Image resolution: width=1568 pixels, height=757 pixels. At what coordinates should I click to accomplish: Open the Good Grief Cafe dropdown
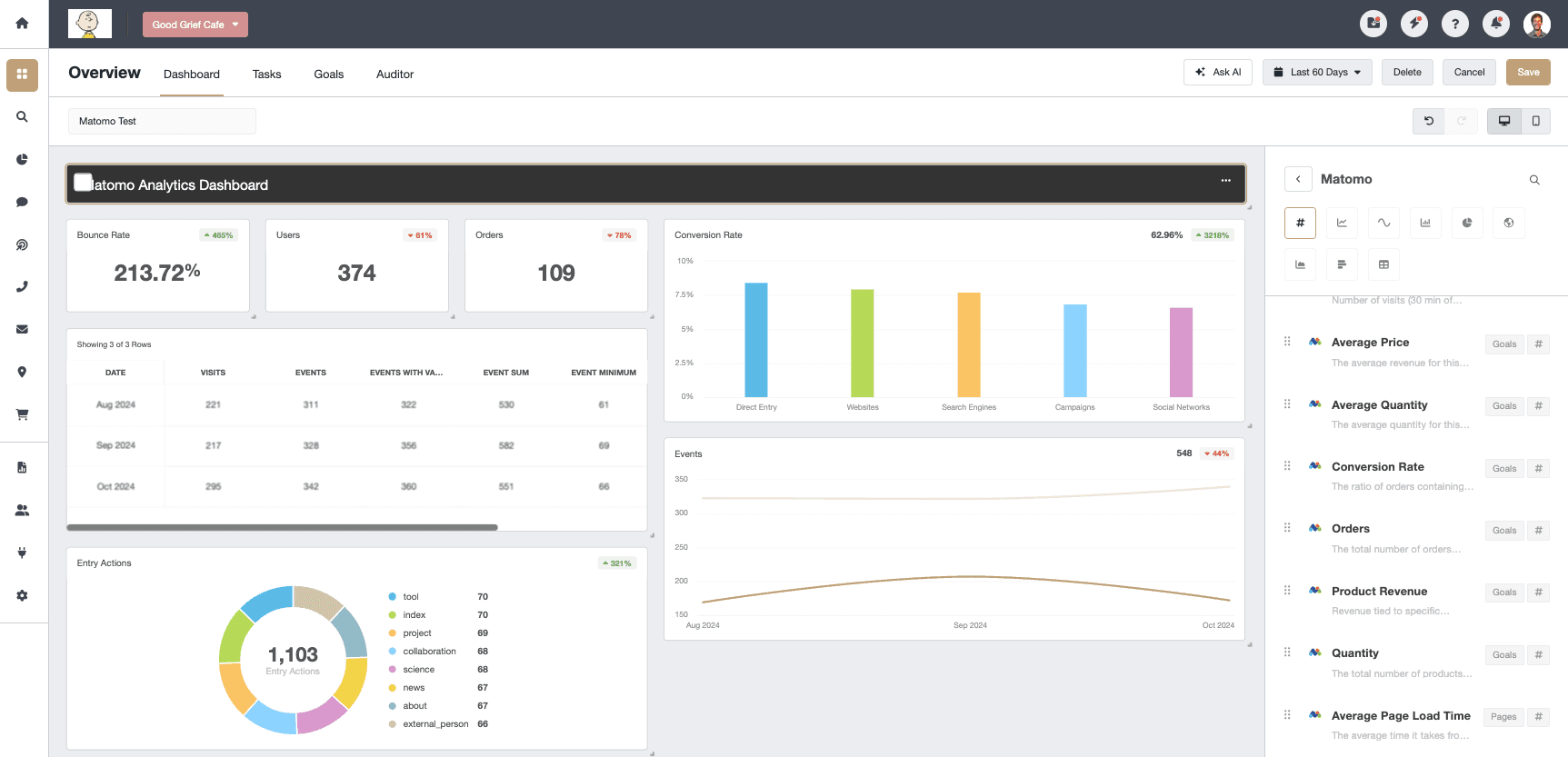coord(195,25)
